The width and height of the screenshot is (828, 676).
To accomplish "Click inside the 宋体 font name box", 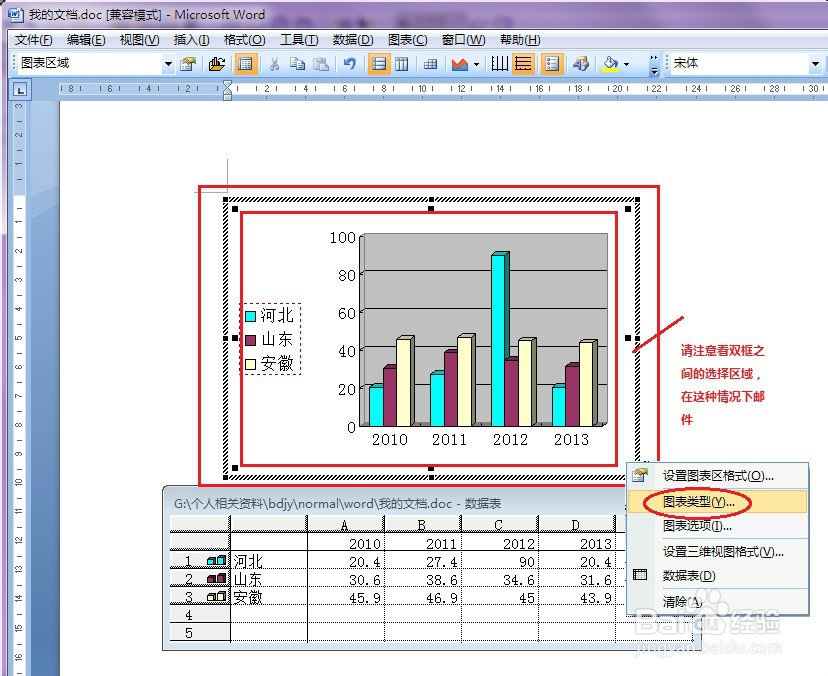I will tap(739, 64).
